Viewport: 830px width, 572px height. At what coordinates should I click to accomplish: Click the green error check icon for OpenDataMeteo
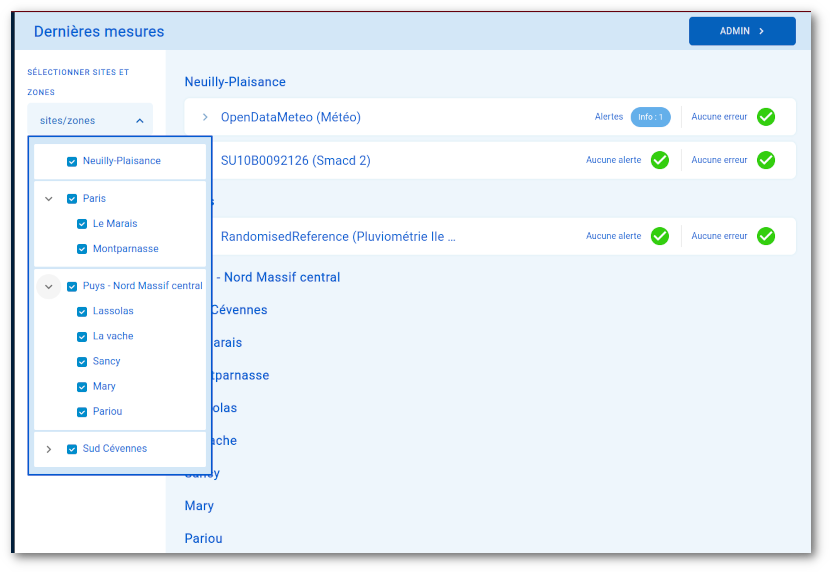[766, 117]
